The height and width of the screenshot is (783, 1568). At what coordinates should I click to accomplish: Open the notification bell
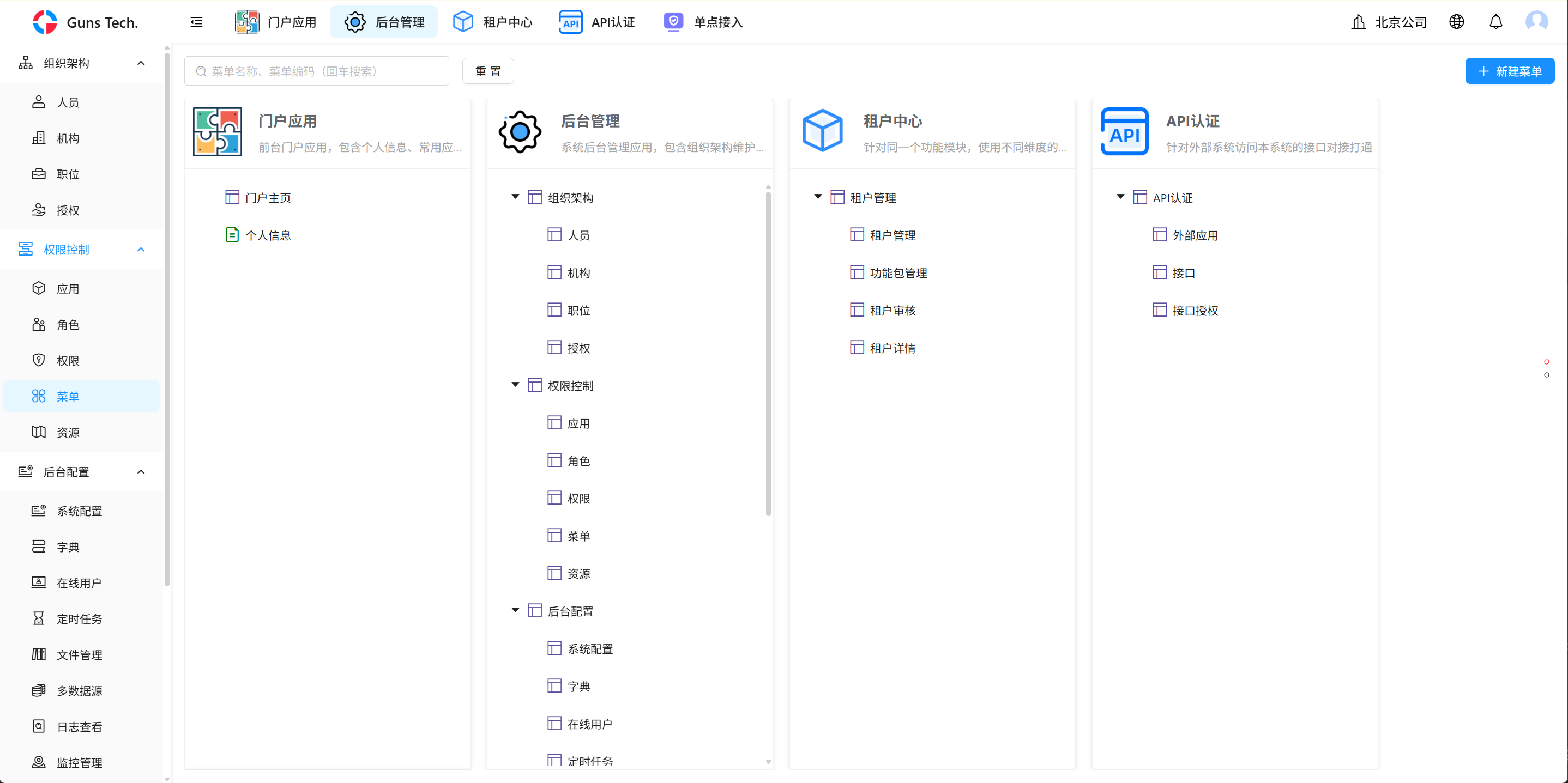click(1495, 22)
